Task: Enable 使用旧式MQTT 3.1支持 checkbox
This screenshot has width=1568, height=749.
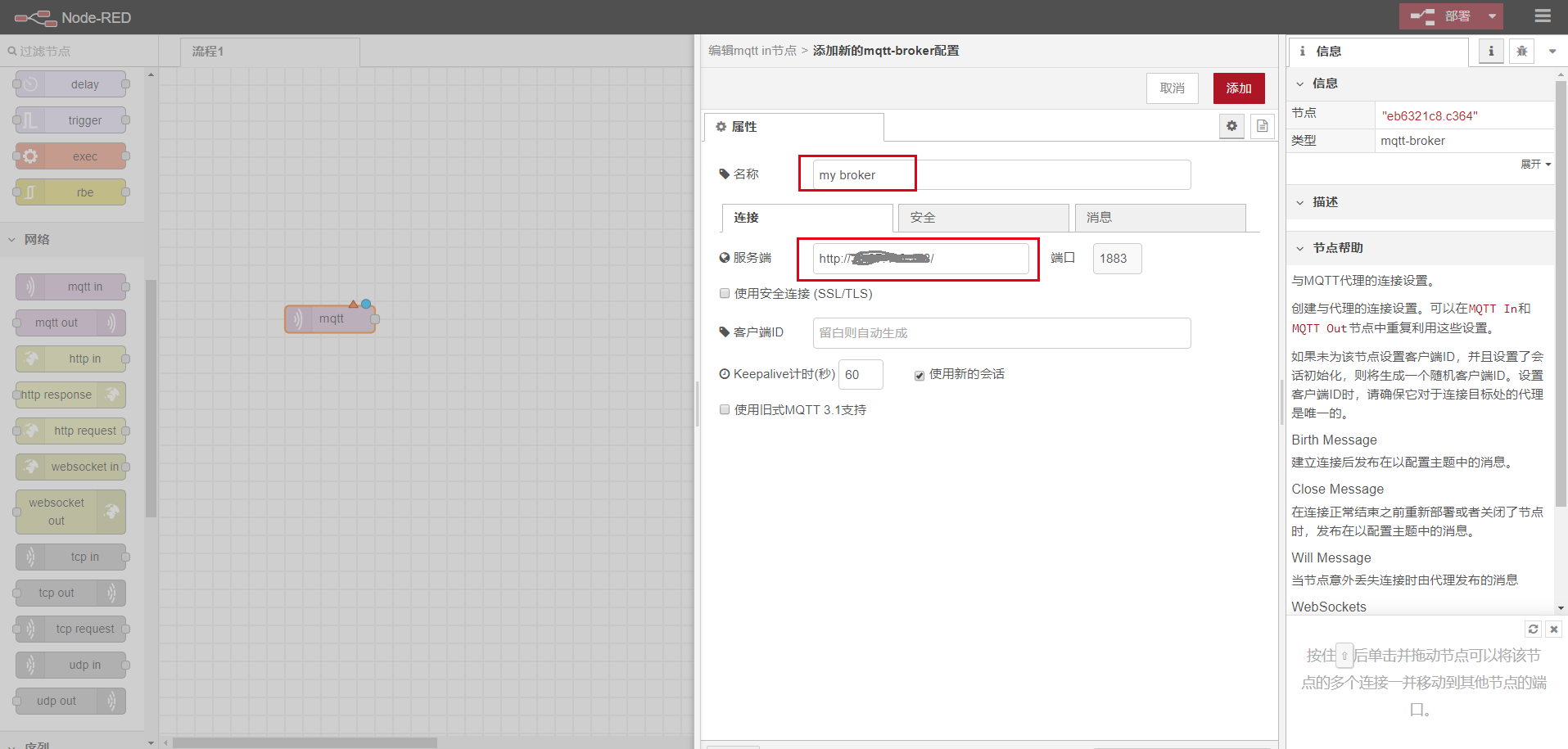Action: 725,409
